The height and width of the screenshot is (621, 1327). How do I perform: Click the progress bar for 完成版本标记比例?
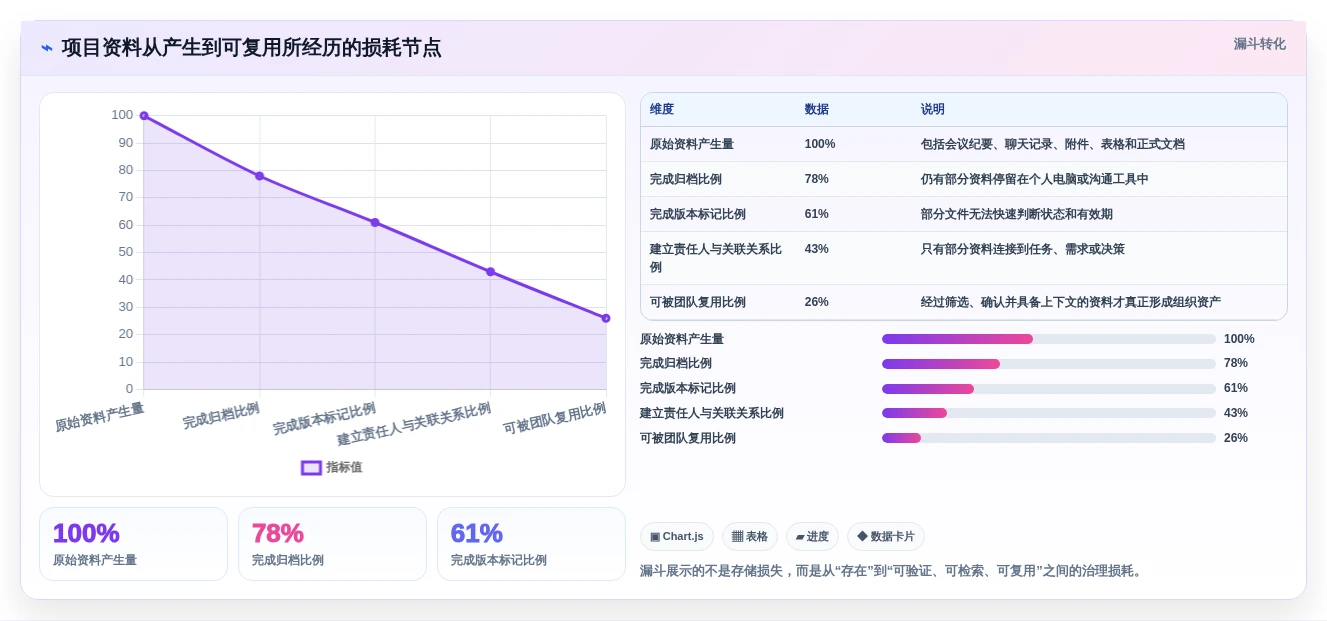point(1049,389)
